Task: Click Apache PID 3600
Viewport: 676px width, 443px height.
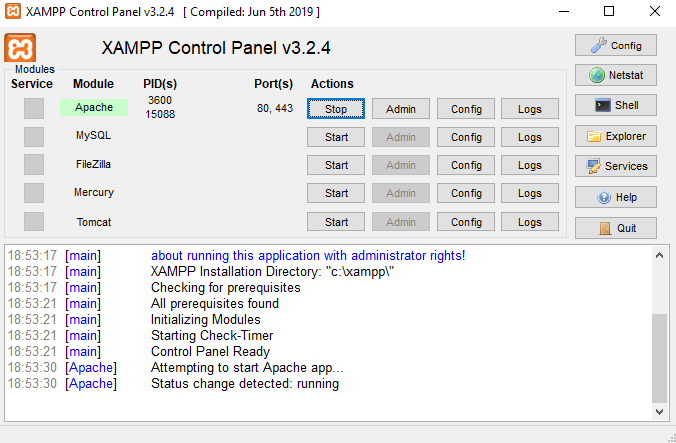Action: [160, 100]
